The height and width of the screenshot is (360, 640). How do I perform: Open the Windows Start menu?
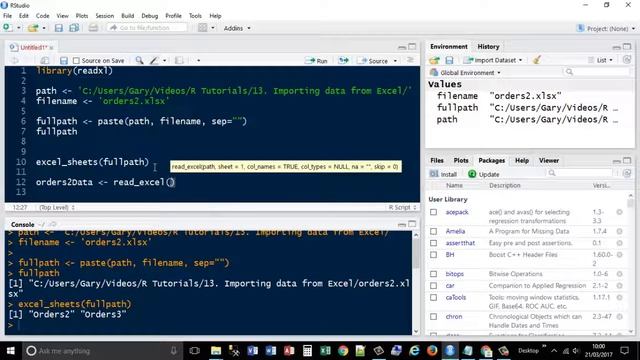click(11, 351)
